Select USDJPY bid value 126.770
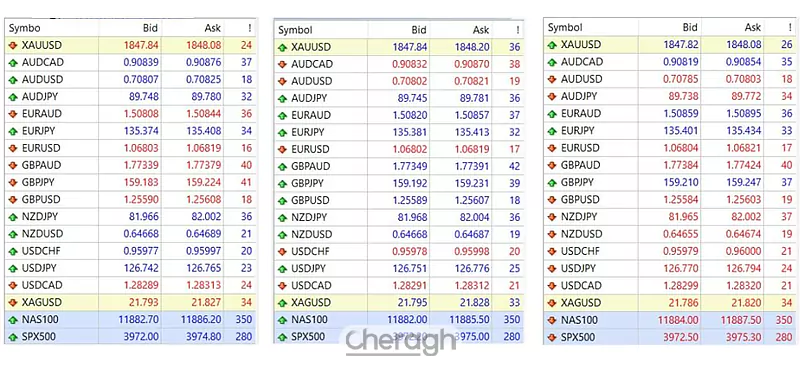Screen dimensions: 800x376 pos(681,268)
